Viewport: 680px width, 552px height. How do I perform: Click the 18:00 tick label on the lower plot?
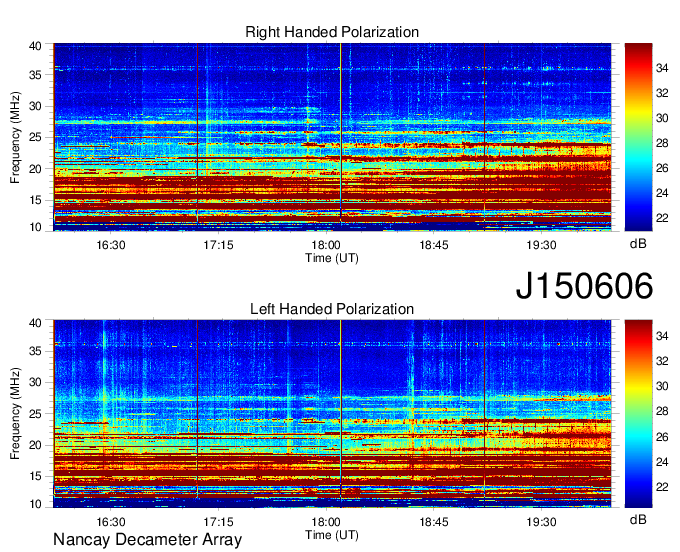[x=326, y=522]
